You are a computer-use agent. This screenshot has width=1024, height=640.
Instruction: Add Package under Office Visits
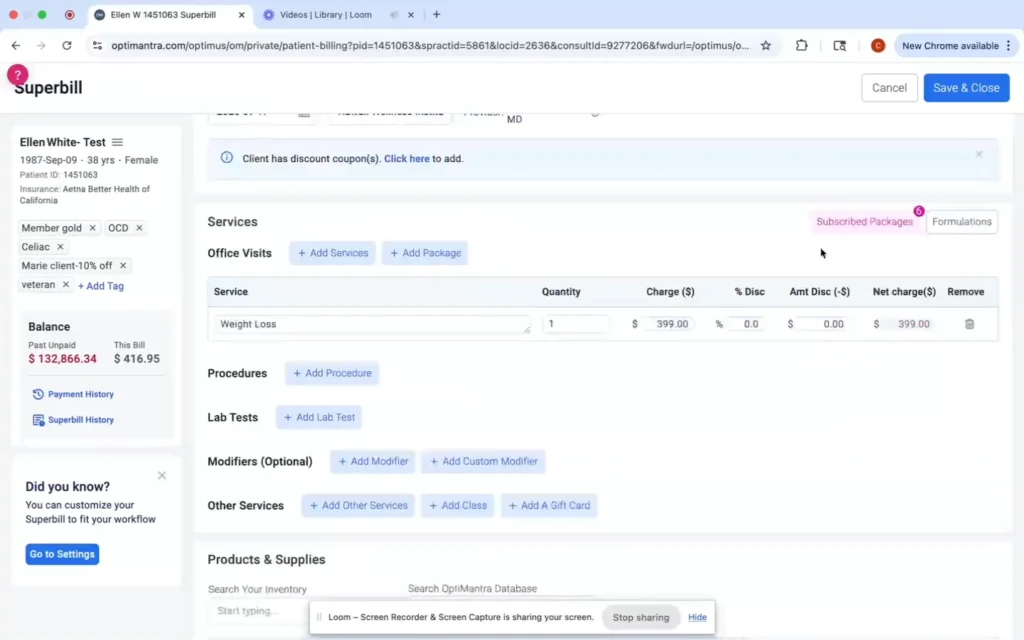click(425, 253)
